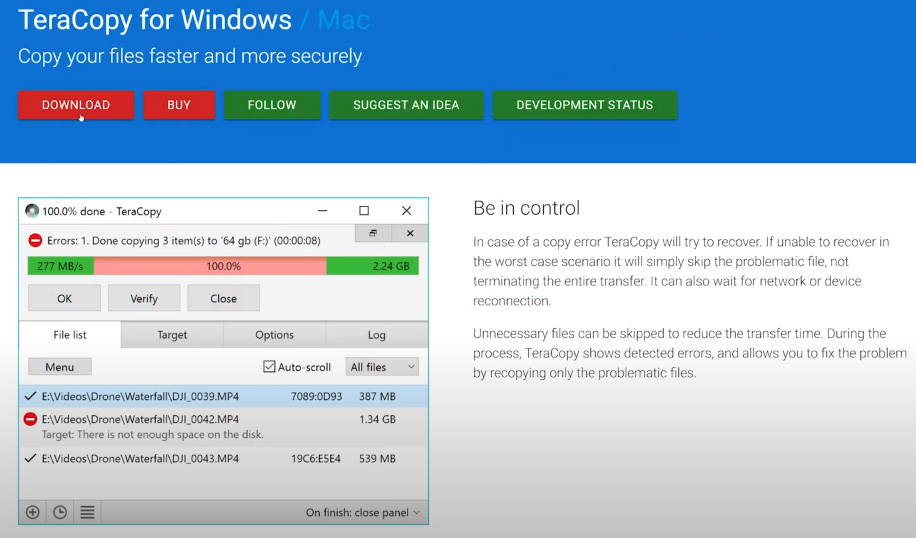
Task: Open the Options tab
Action: coord(274,335)
